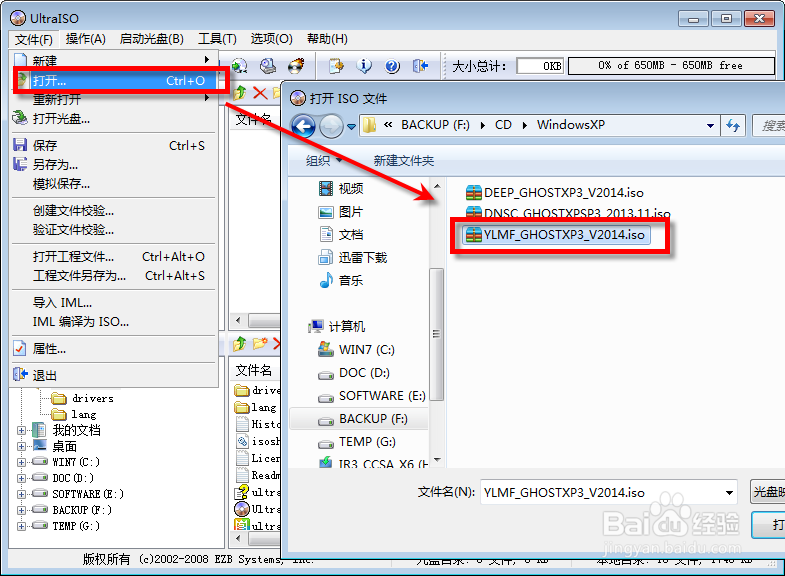Click the convert/compress ISO toolbar icon

pos(240,66)
